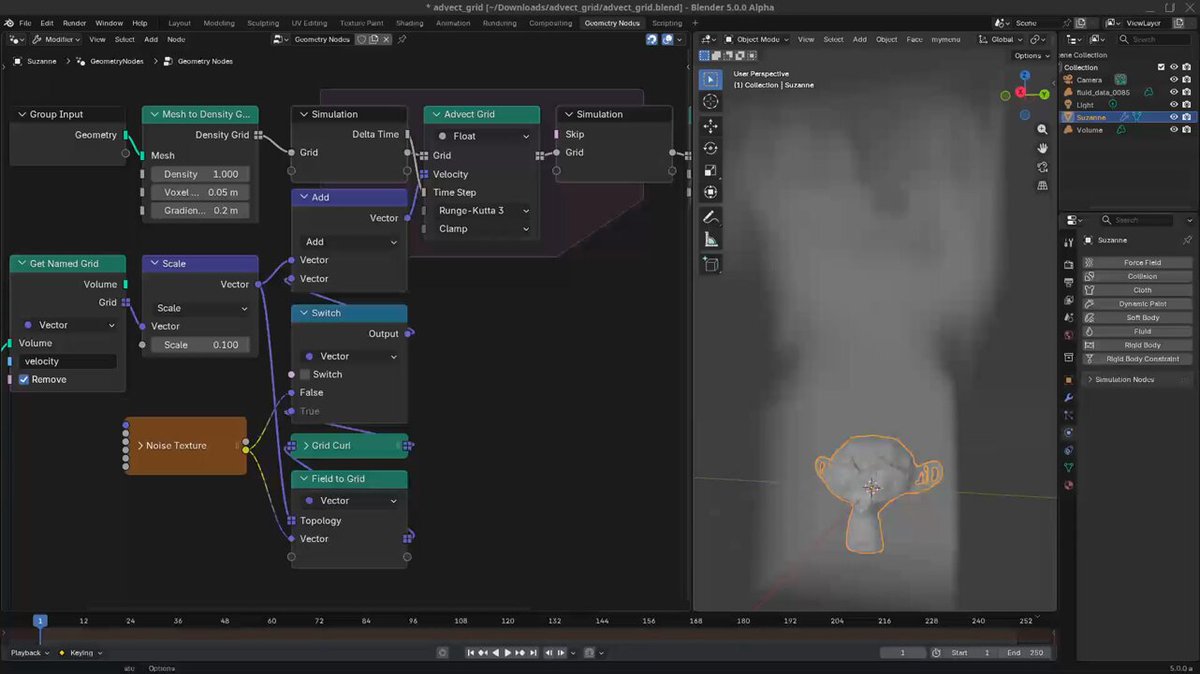This screenshot has width=1200, height=674.
Task: Select the Annotate tool icon
Action: 710,216
